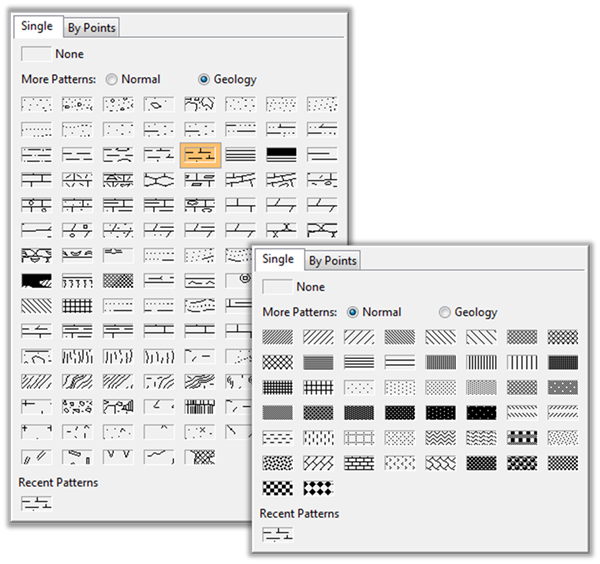600x564 pixels.
Task: Choose the None swatch in back panel
Action: click(x=37, y=54)
